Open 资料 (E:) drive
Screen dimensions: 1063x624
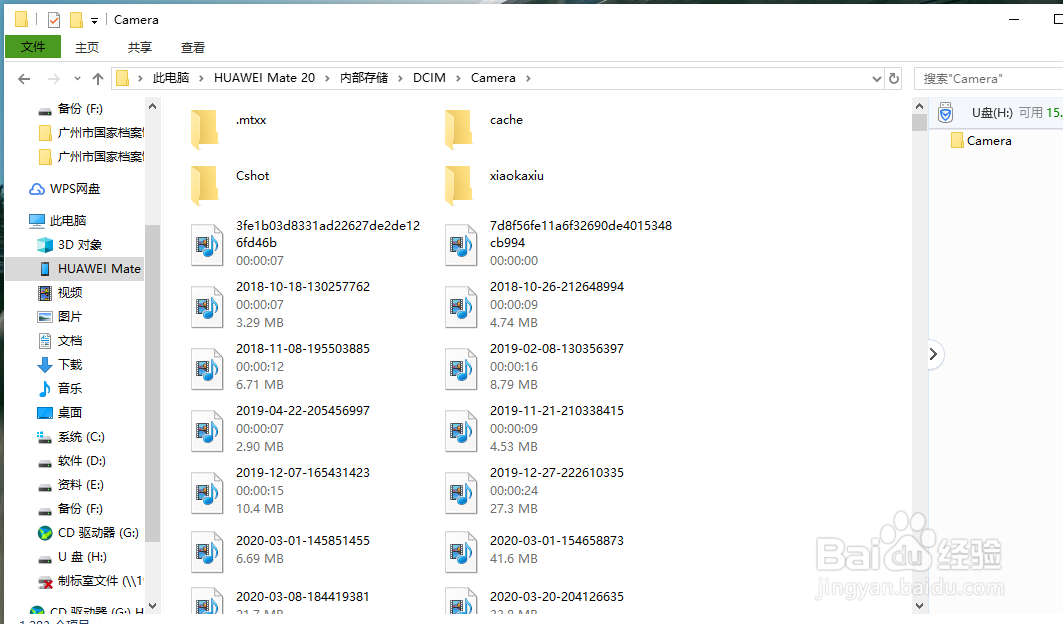click(x=71, y=485)
